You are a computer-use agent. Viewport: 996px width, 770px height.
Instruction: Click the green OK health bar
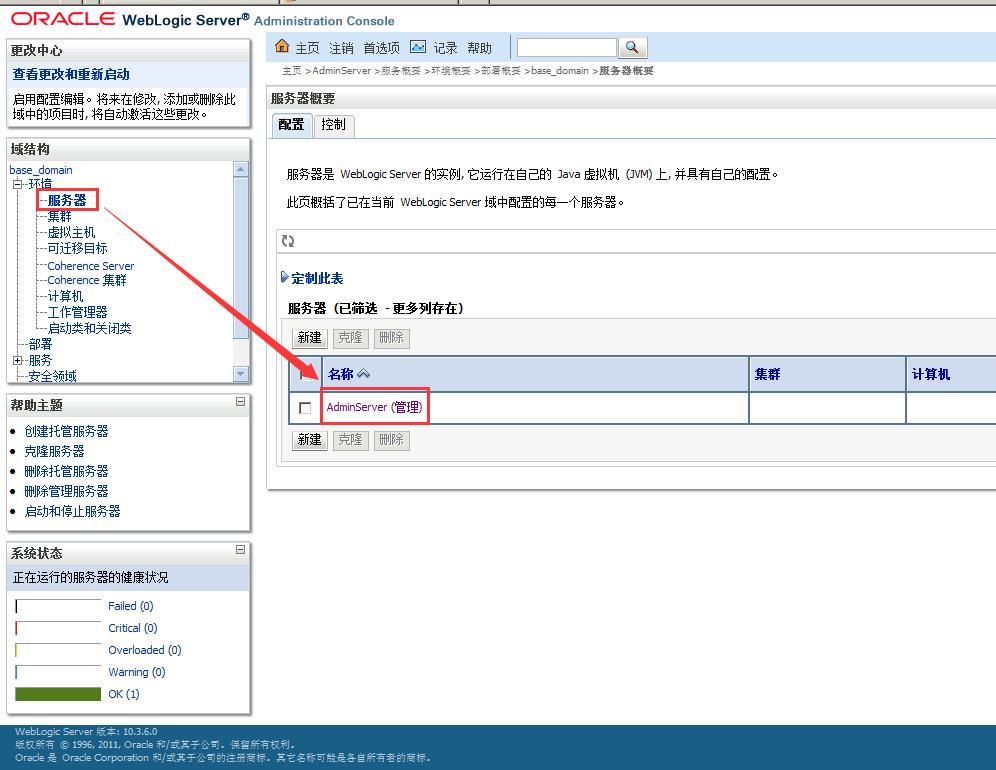pos(58,694)
